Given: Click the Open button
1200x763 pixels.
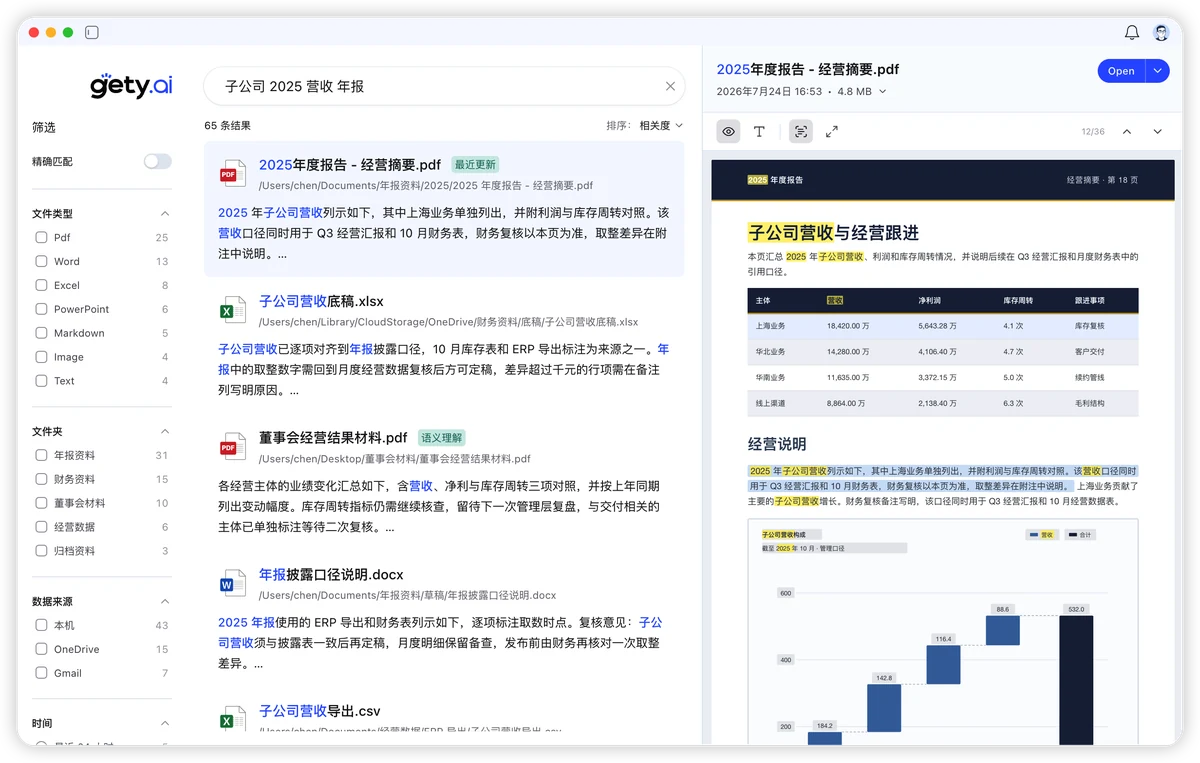Looking at the screenshot, I should click(1121, 71).
